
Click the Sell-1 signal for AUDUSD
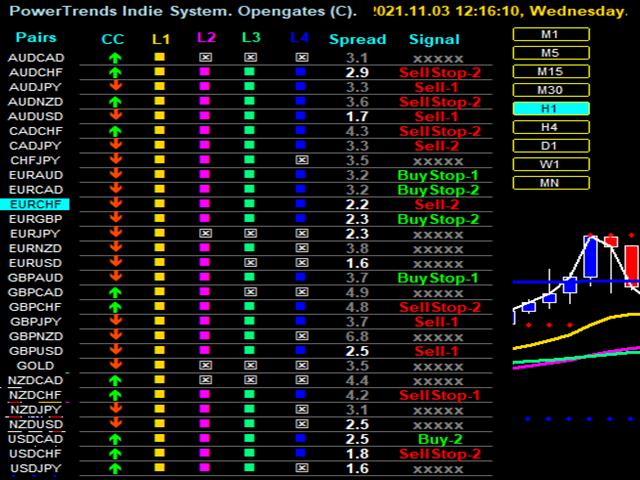[436, 117]
